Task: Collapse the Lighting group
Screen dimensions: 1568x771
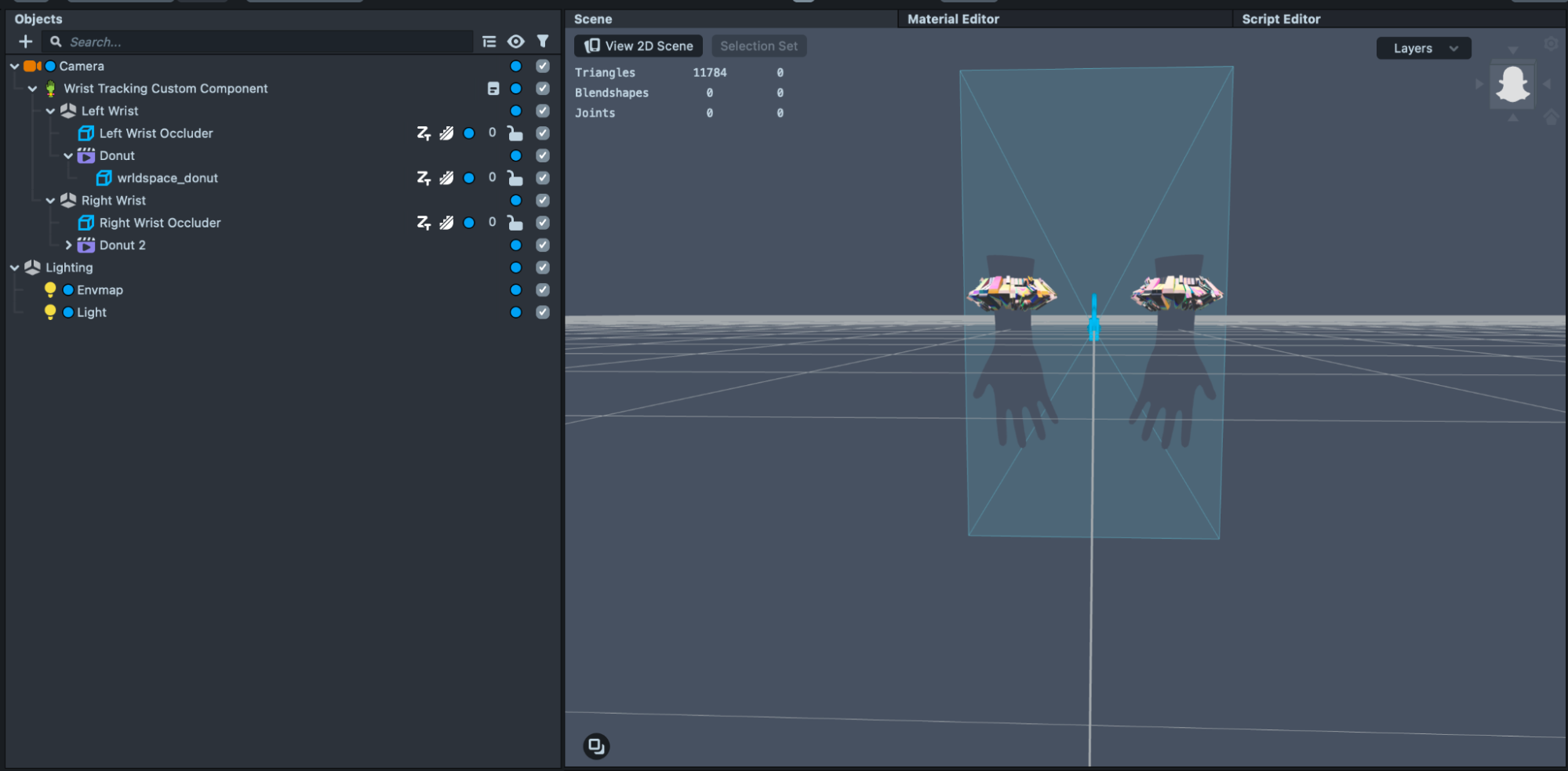Action: click(15, 267)
